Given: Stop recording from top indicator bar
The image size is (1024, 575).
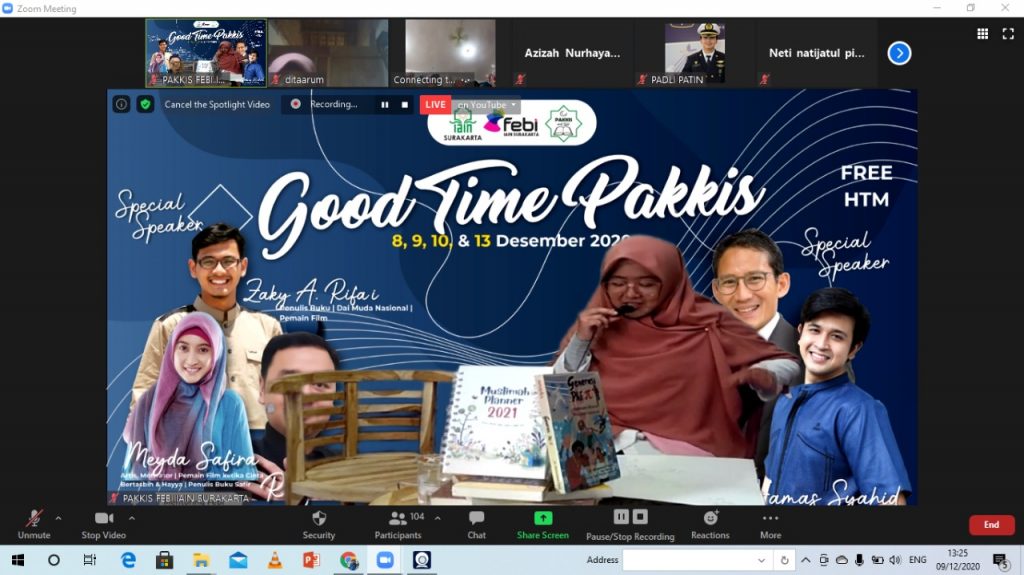Looking at the screenshot, I should 404,105.
